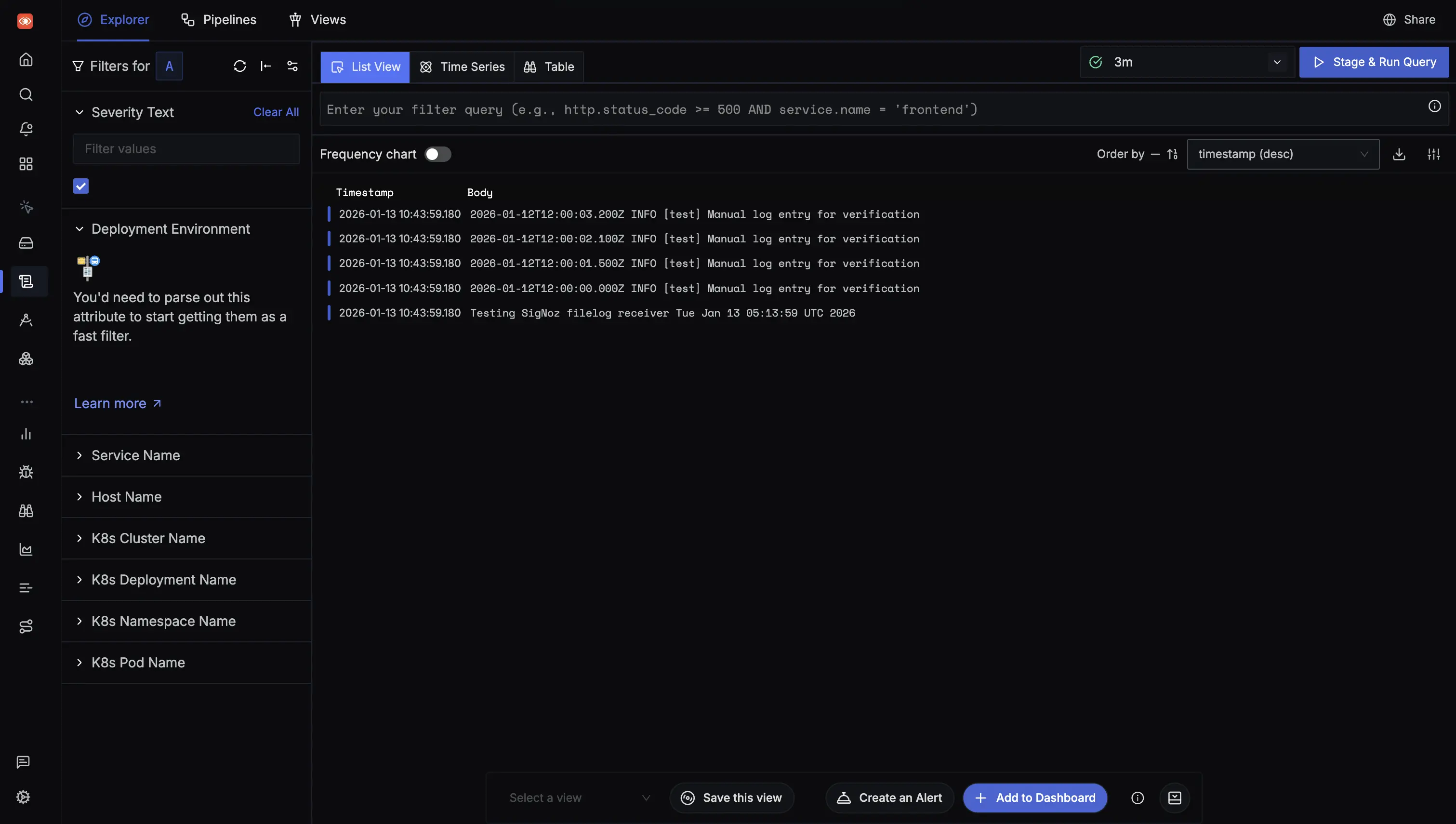Click the refresh filters icon
Screen dimensions: 1456x824
[240, 66]
